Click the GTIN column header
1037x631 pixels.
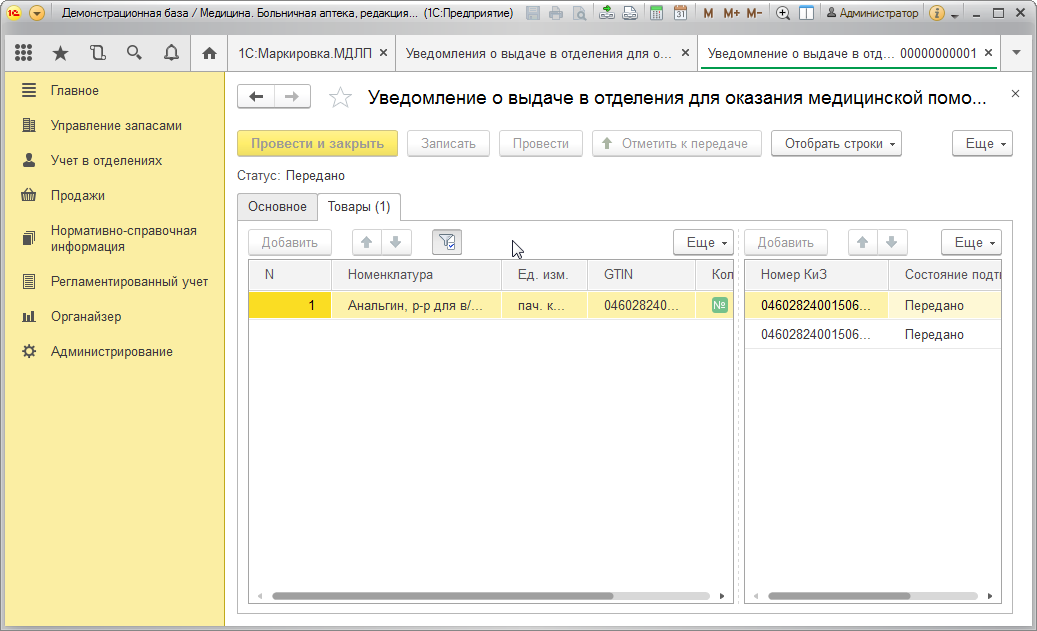[x=641, y=274]
